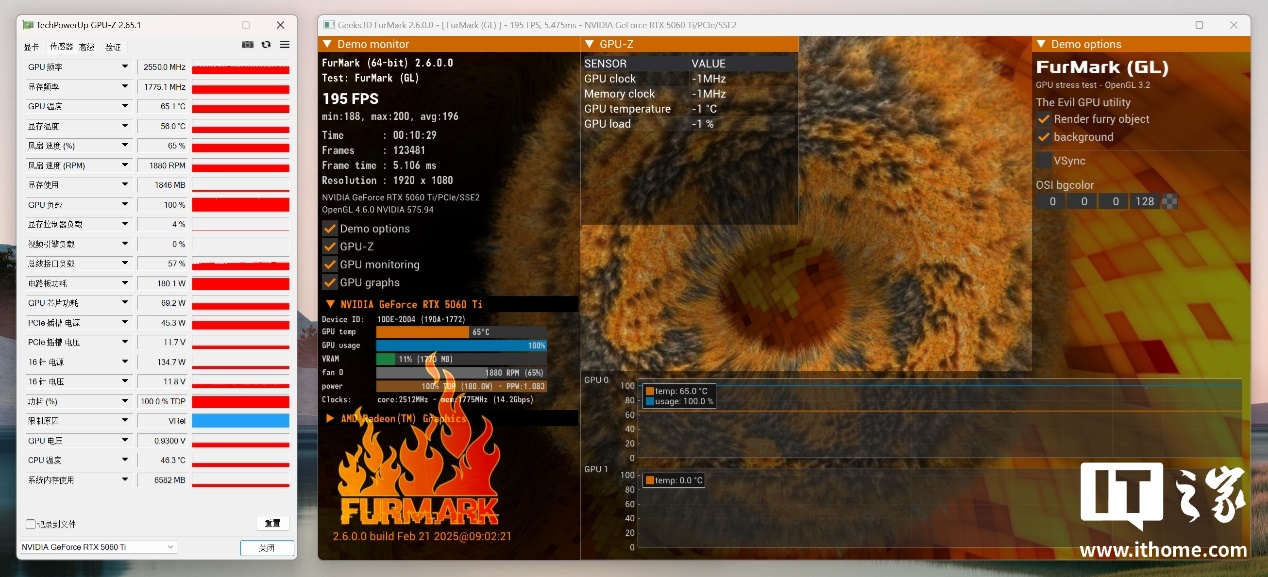Screen dimensions: 1268x577
Task: Switch to the 传感器 tab
Action: 61,46
